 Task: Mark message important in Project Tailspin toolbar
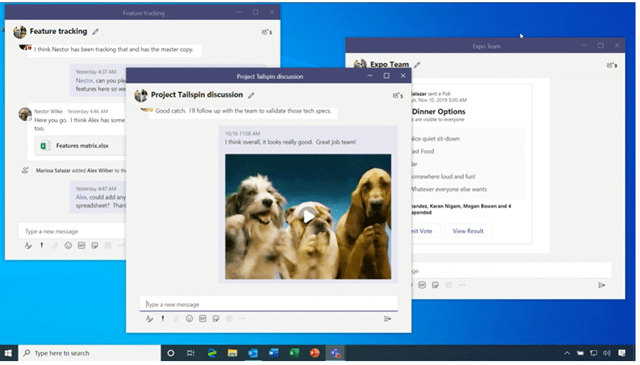pyautogui.click(x=163, y=319)
